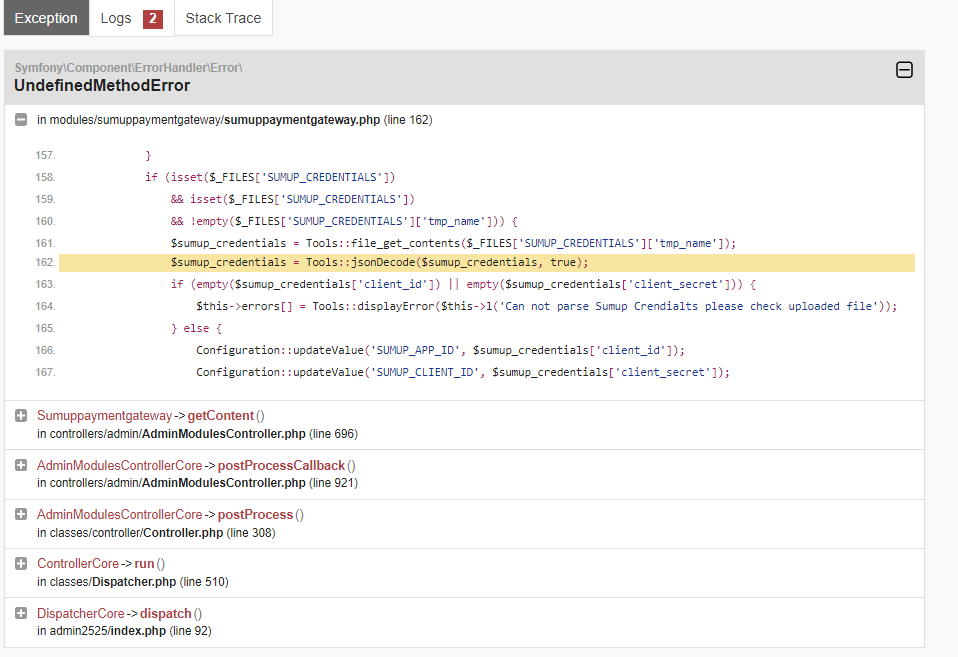Open the Stack Trace tab

223,18
